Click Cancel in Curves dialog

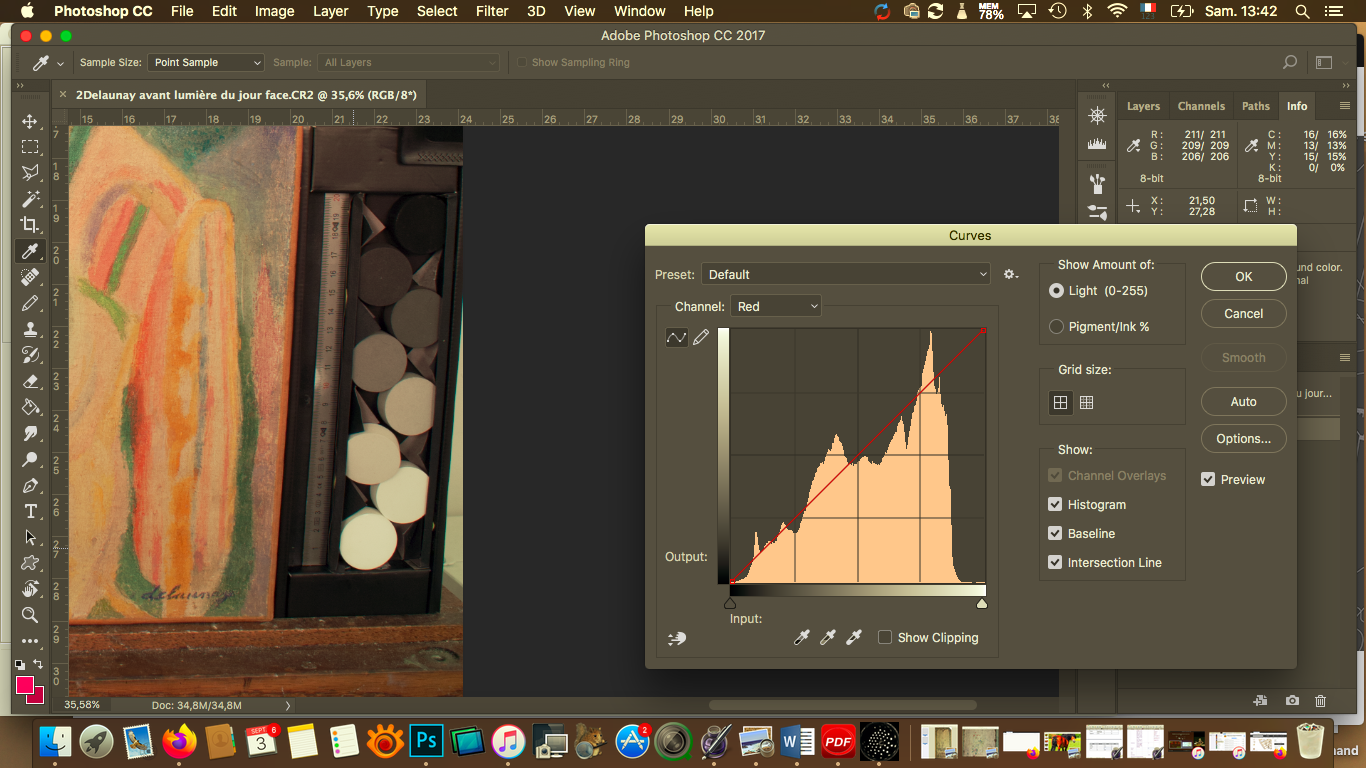point(1243,313)
